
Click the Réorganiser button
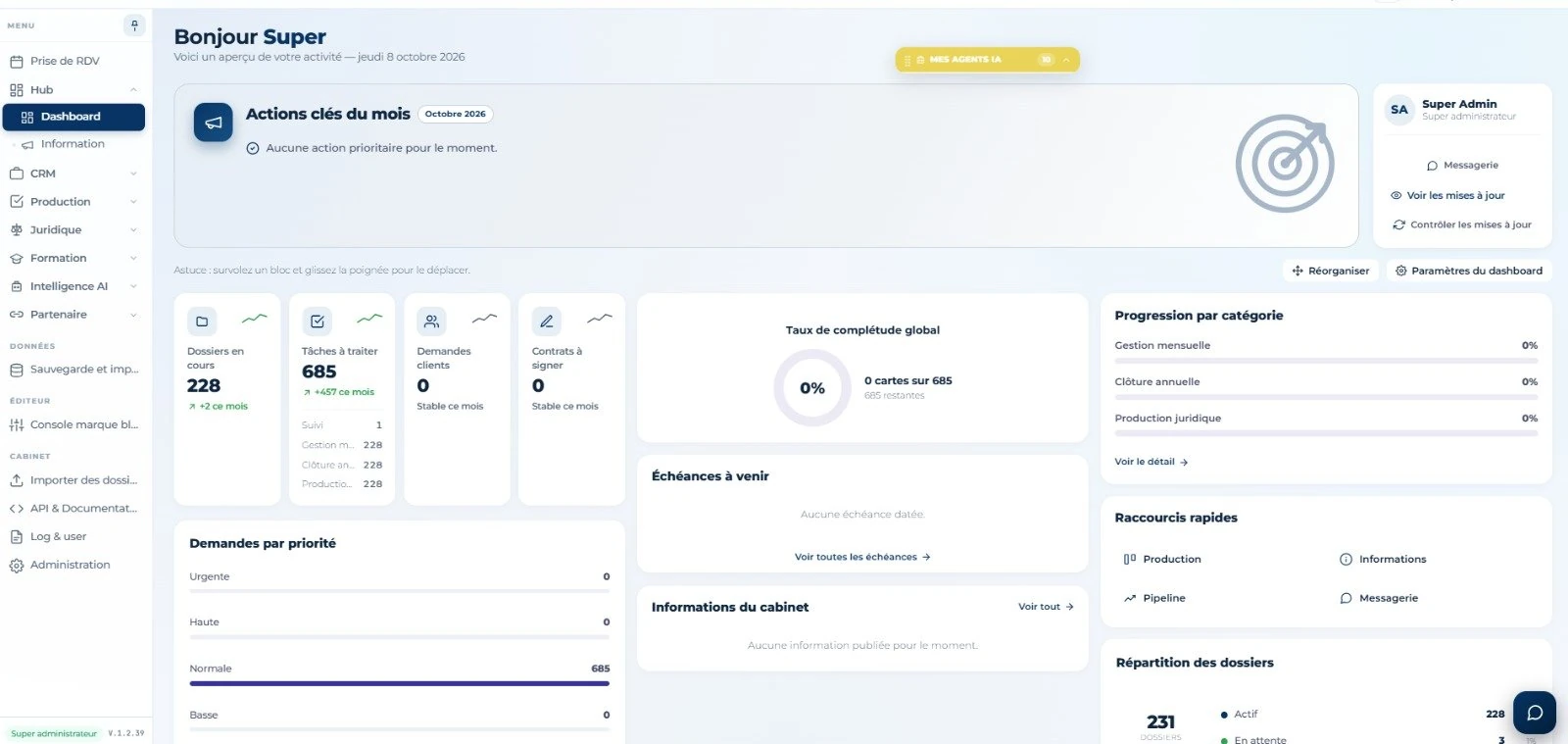1331,271
